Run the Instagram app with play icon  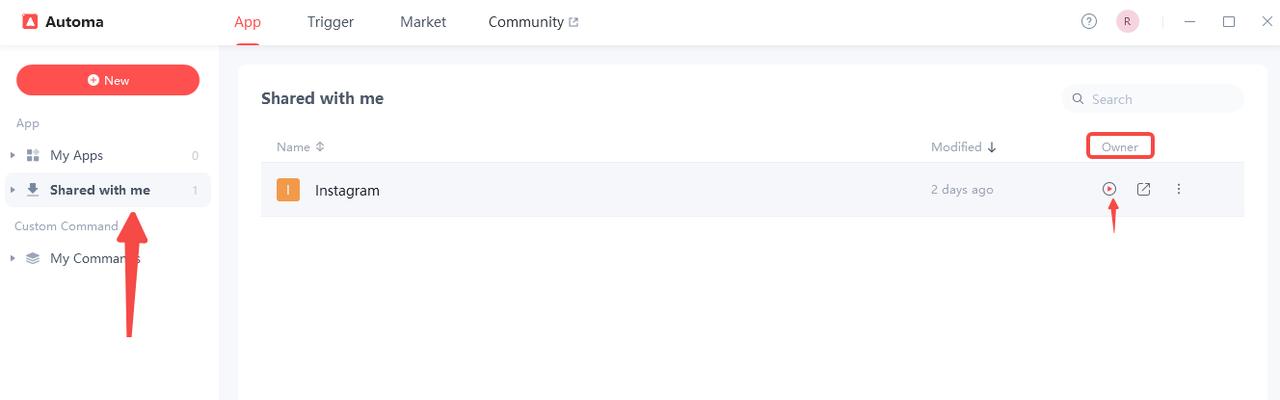pos(1109,189)
